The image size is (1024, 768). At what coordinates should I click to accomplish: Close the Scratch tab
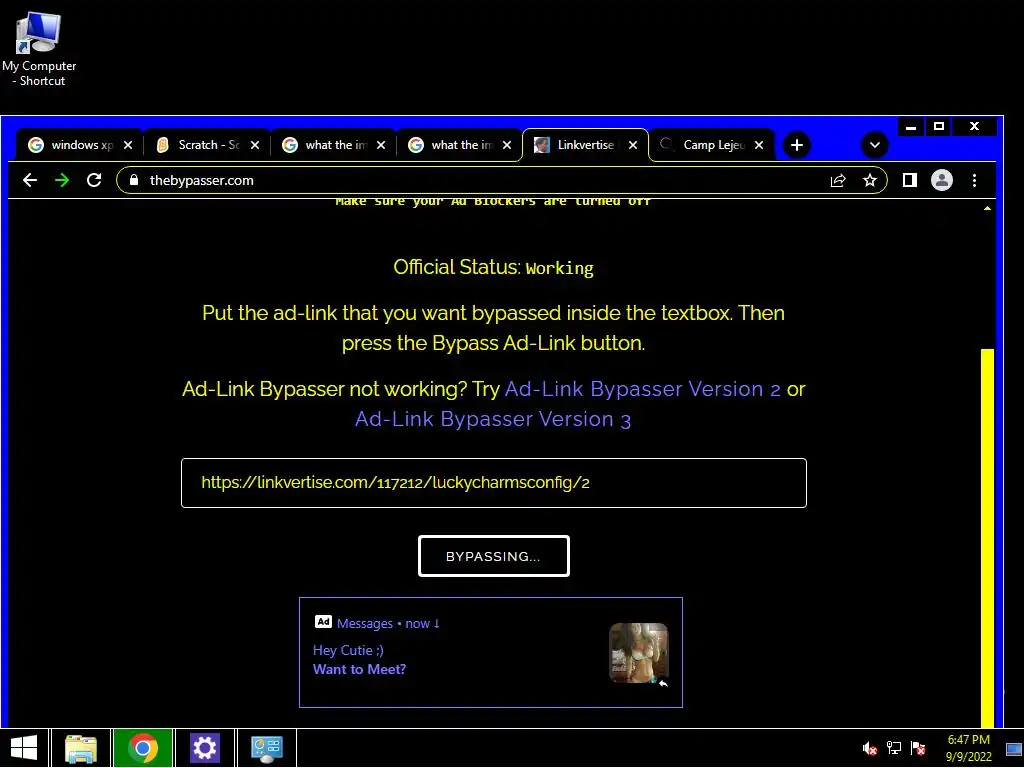pos(255,145)
